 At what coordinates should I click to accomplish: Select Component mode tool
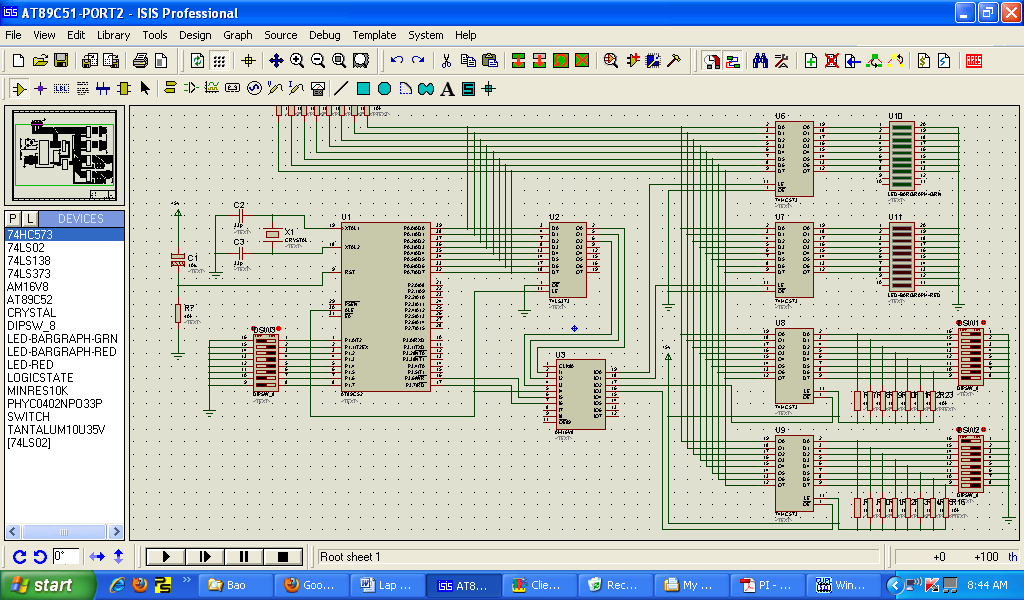19,88
